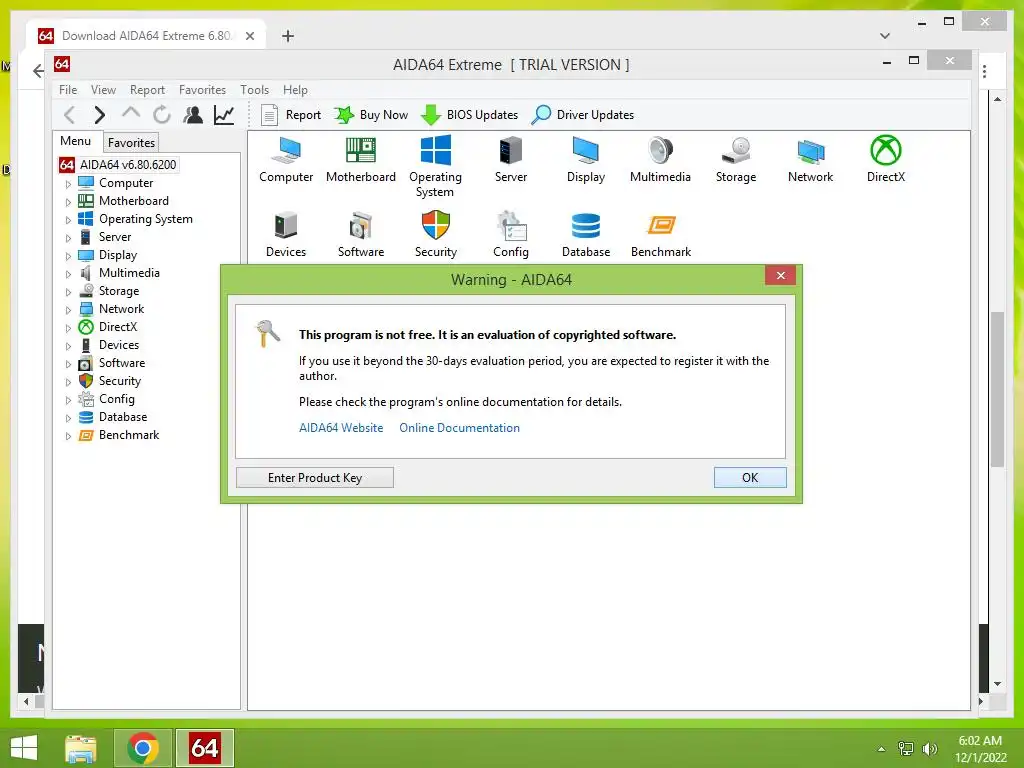Screen dimensions: 1024x768
Task: Expand the Server tree node arrow
Action: pos(68,238)
